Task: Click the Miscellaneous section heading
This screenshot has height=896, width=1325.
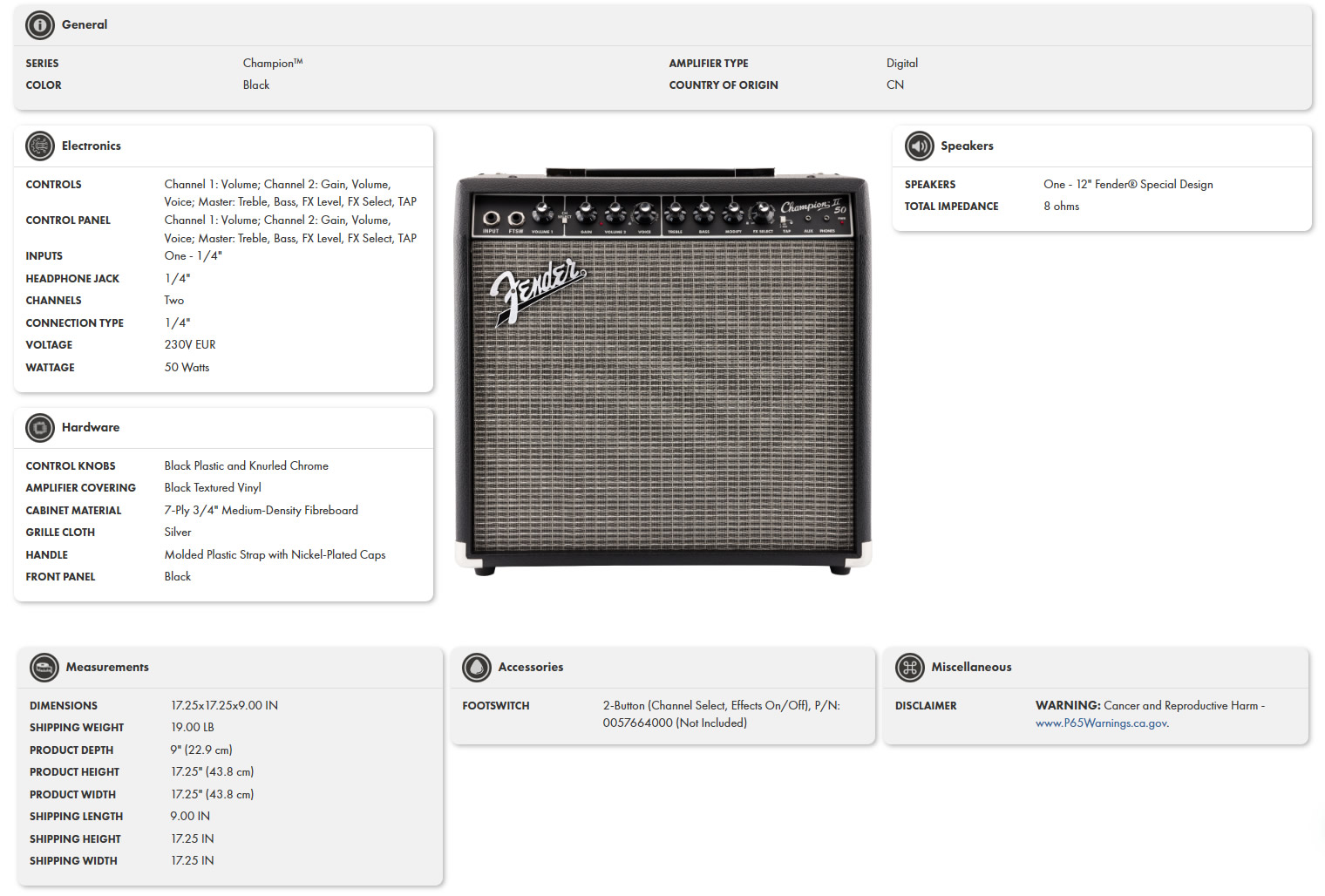Action: pyautogui.click(x=971, y=667)
